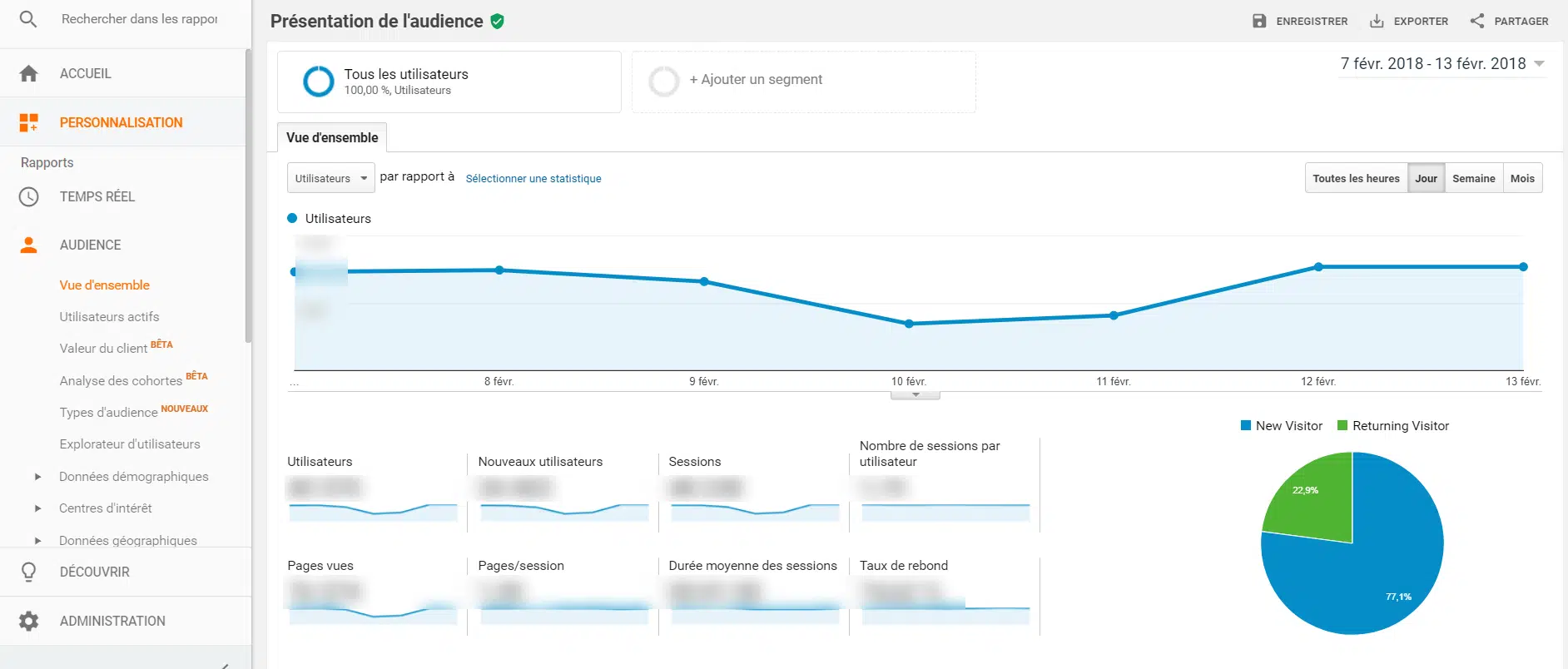Open Administration gear icon
The width and height of the screenshot is (1568, 669).
28,621
